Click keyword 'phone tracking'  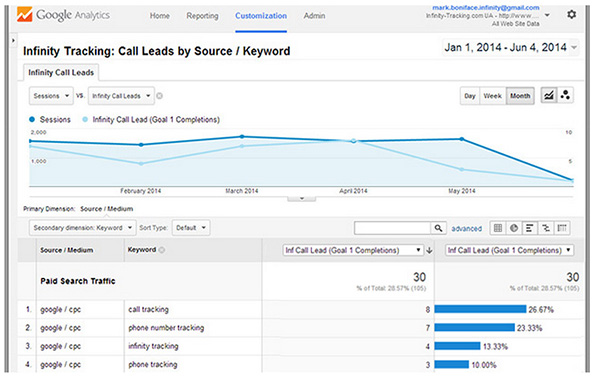[153, 364]
